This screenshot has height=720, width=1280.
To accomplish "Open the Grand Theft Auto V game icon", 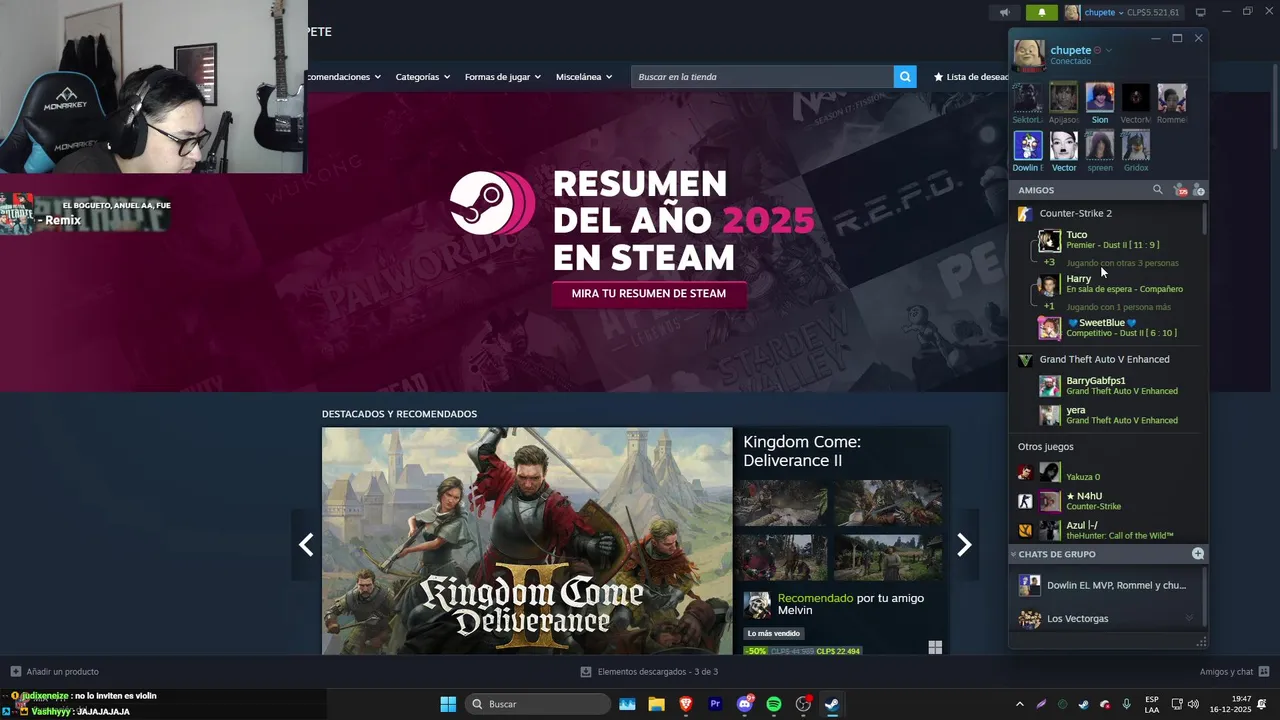I will pyautogui.click(x=1024, y=360).
